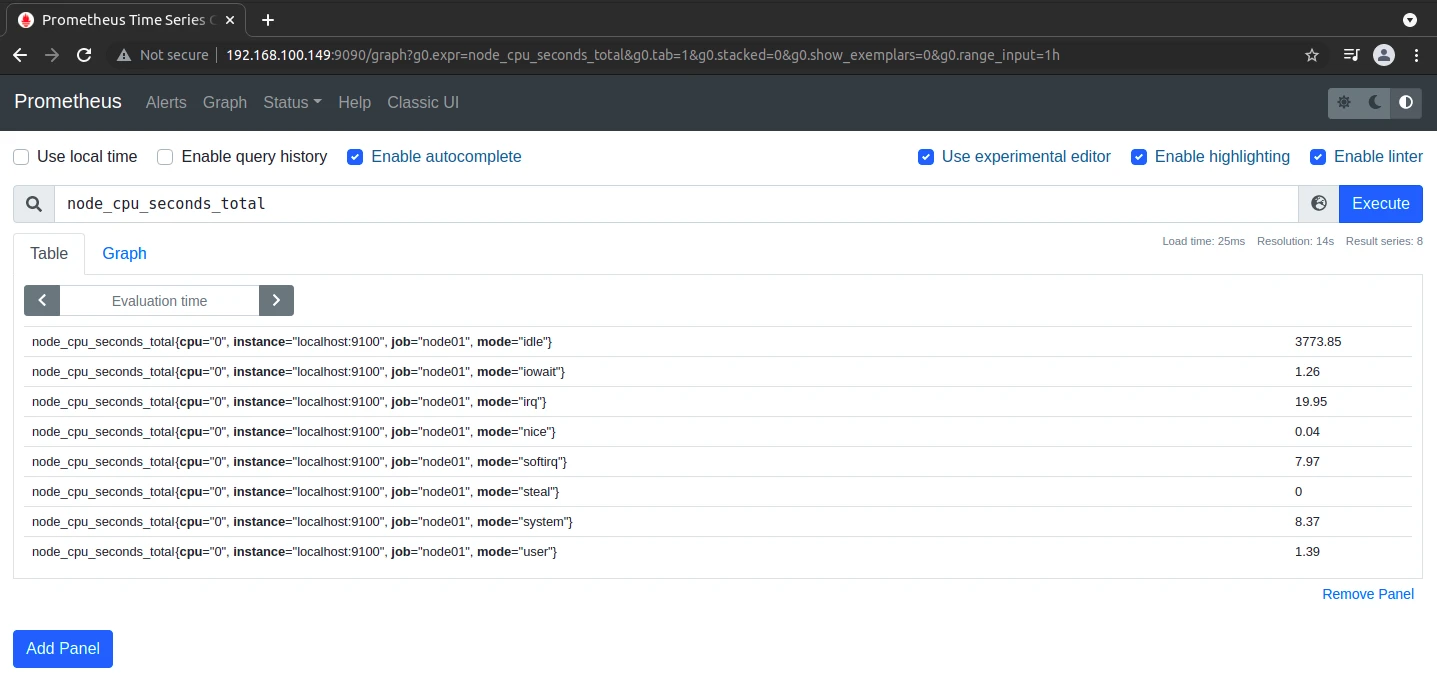The image size is (1437, 694).
Task: Enable the Use local time checkbox
Action: [x=20, y=156]
